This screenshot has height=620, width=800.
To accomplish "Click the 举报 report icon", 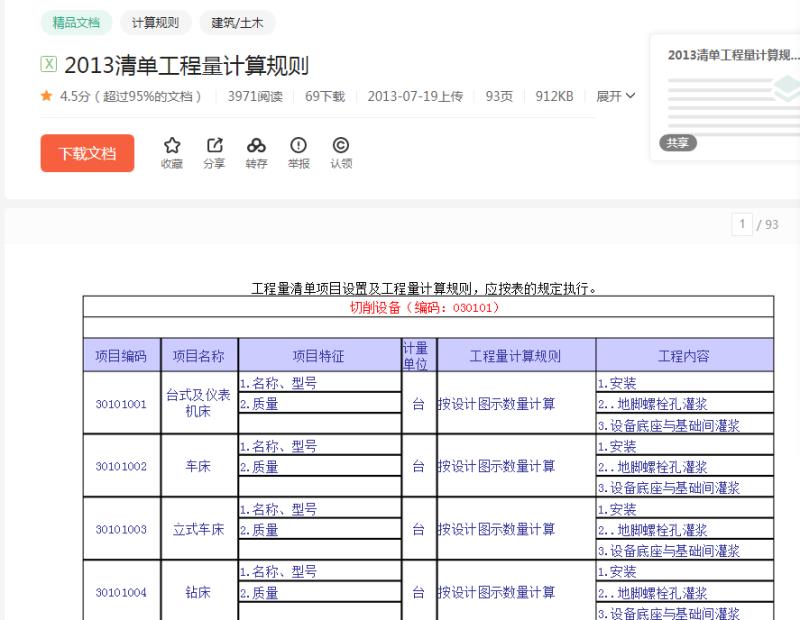I will tap(298, 145).
